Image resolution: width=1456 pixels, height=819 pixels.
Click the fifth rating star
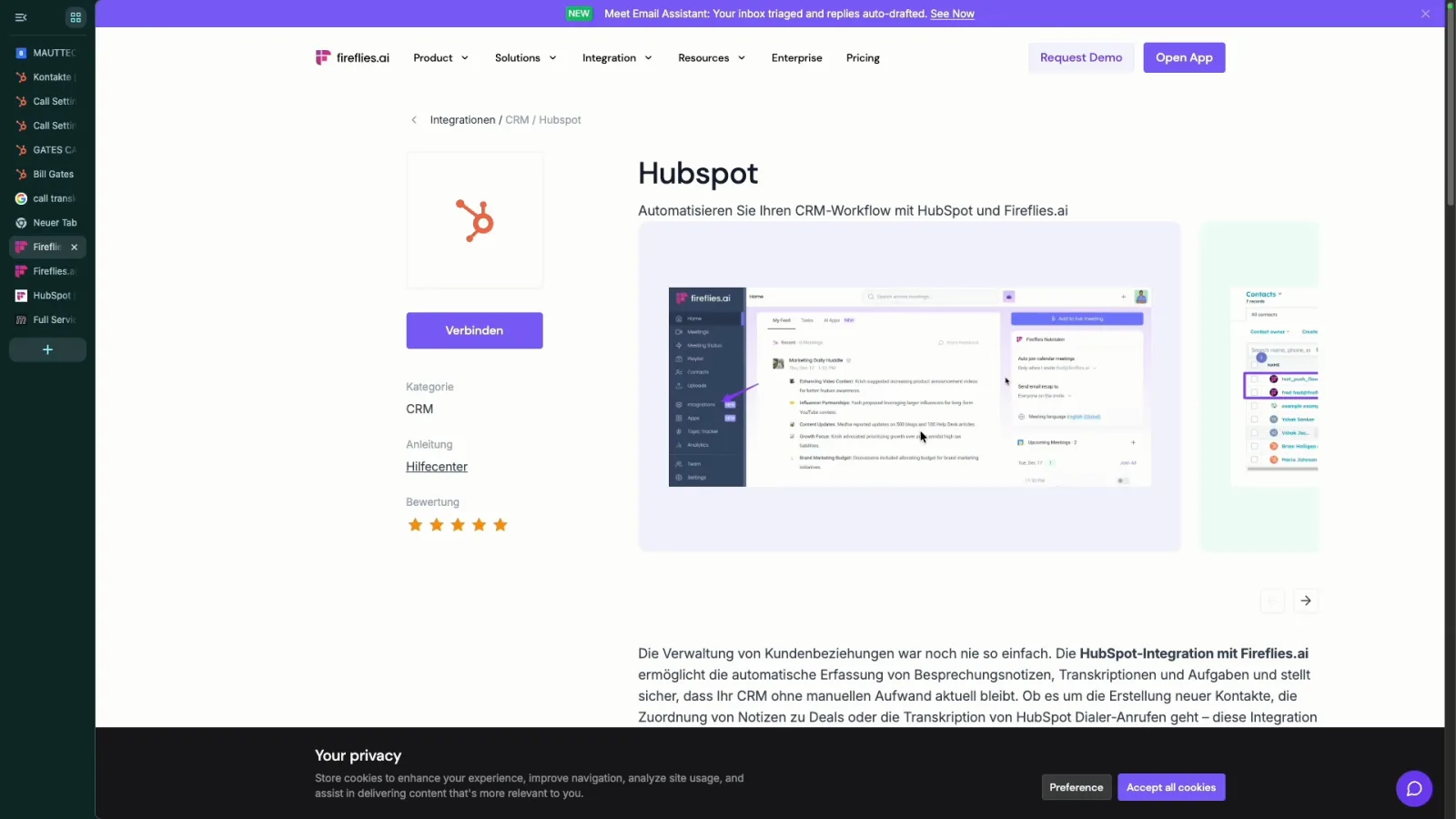click(500, 525)
